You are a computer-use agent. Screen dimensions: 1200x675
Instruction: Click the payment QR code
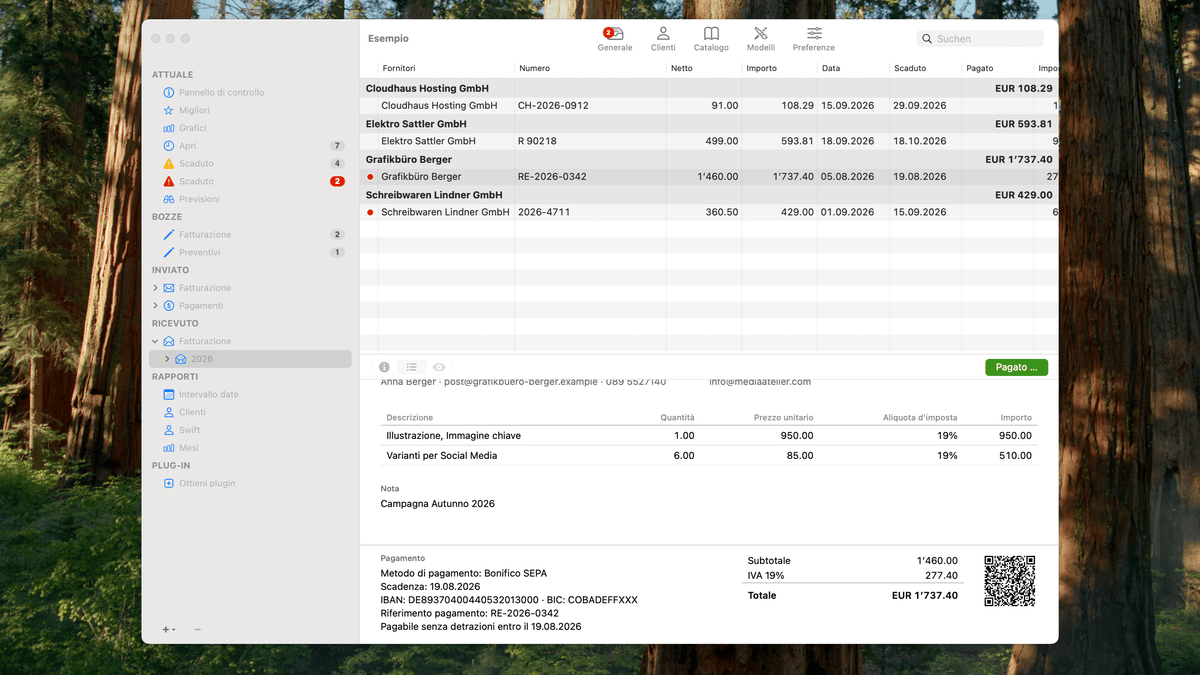(1010, 581)
